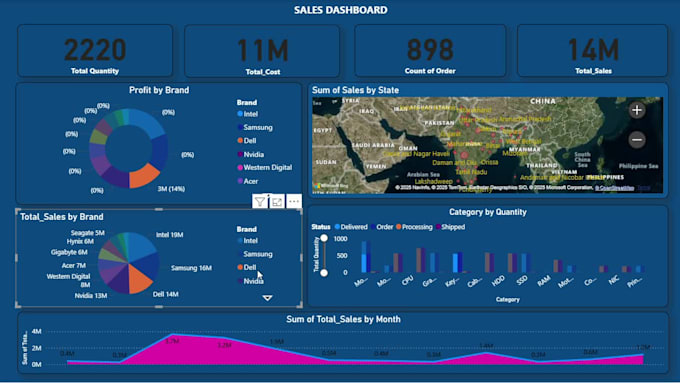
Task: Select Intel in Profit by Brand legend
Action: point(248,114)
